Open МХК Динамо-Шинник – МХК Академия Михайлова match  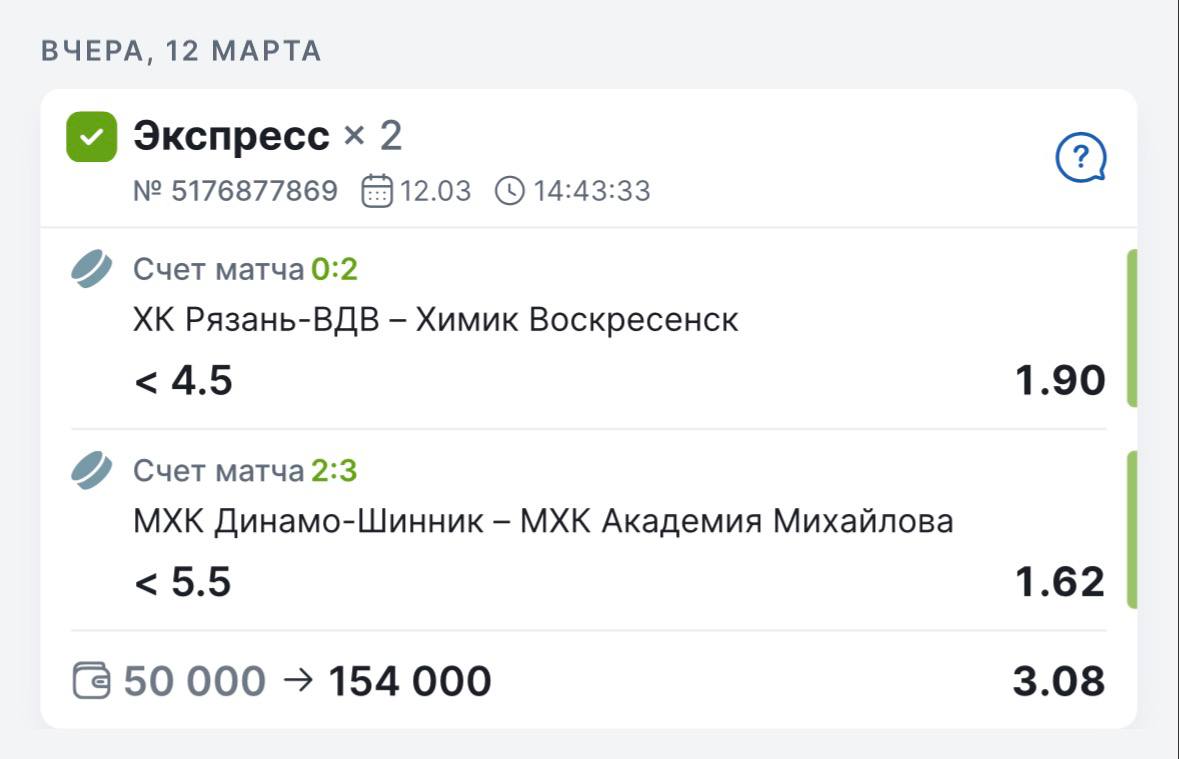click(x=542, y=521)
